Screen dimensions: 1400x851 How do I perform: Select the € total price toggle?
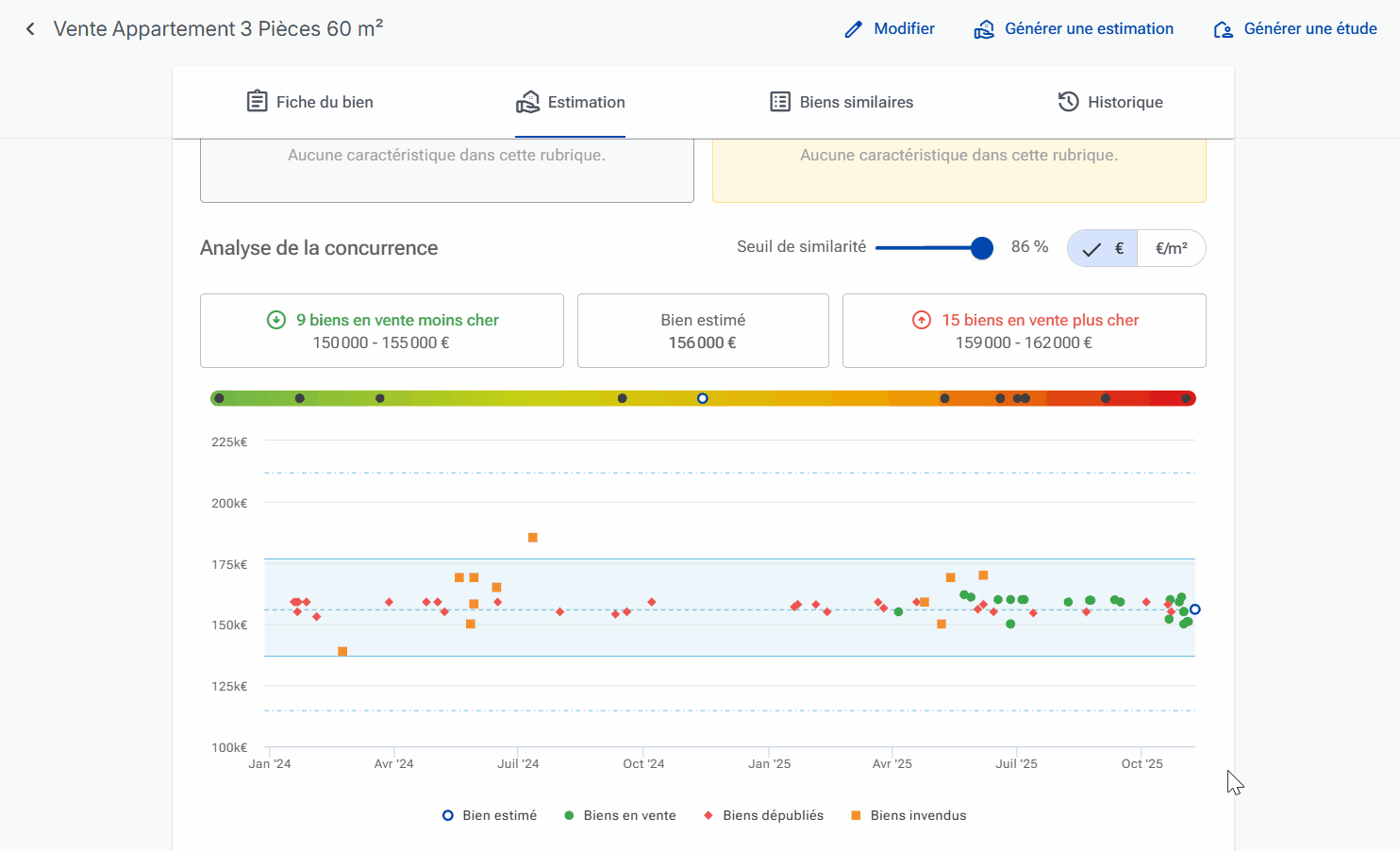pyautogui.click(x=1103, y=248)
